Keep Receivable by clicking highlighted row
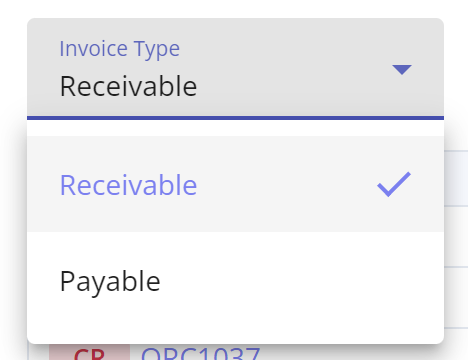 pyautogui.click(x=235, y=184)
